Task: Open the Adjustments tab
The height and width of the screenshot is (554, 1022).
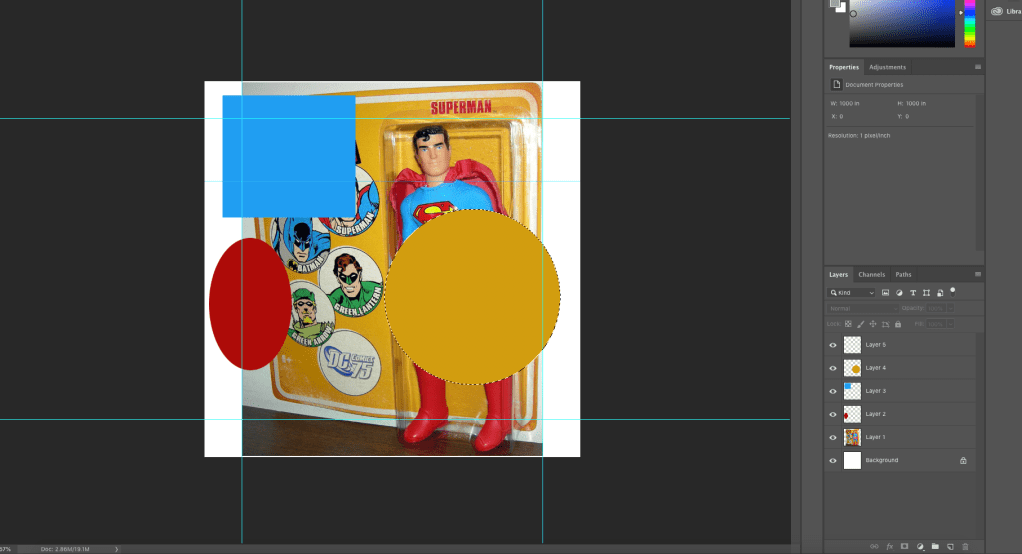Action: 887,67
